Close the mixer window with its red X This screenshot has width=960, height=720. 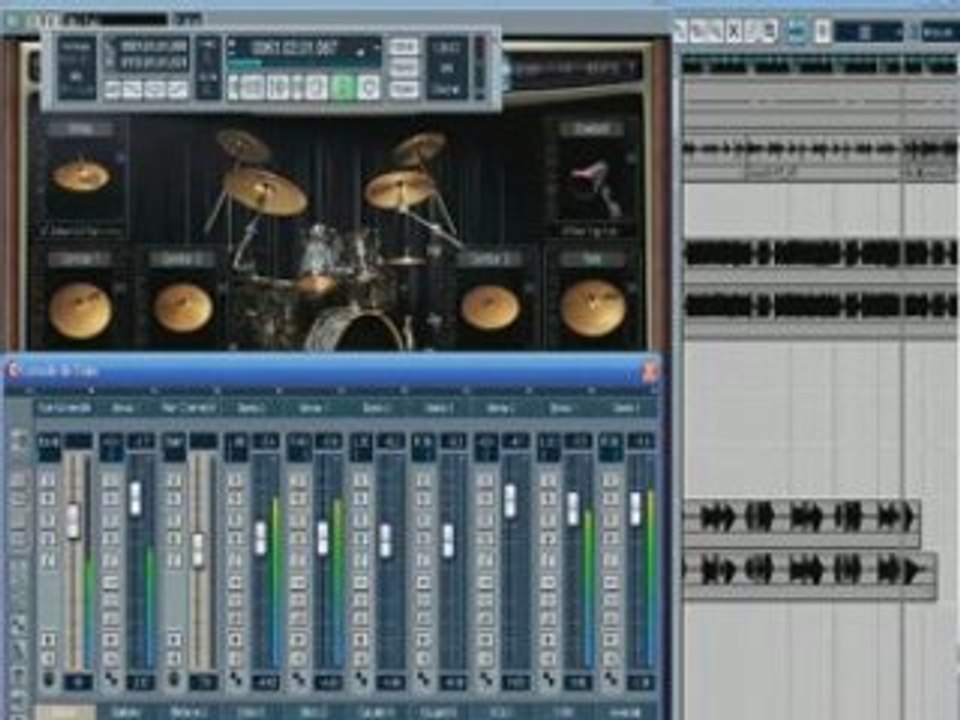[651, 371]
